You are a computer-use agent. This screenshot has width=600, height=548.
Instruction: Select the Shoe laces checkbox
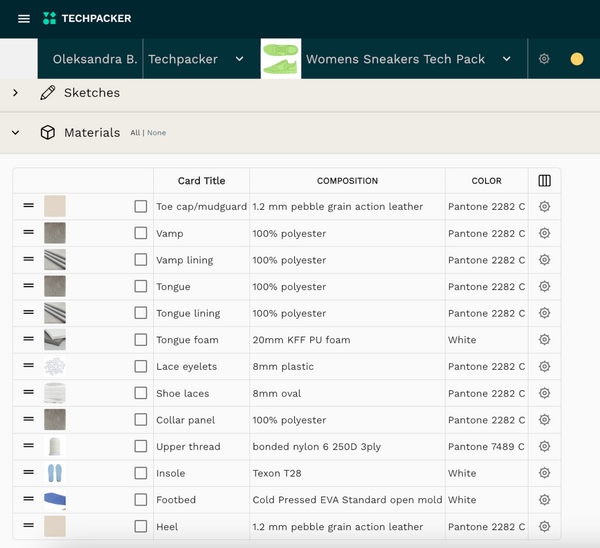141,393
